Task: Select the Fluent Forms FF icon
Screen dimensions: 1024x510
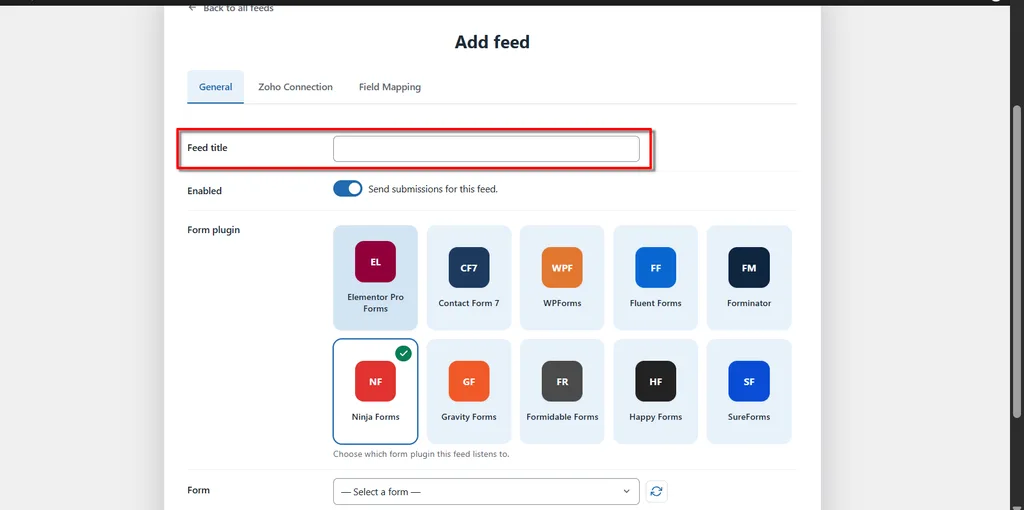Action: click(656, 267)
